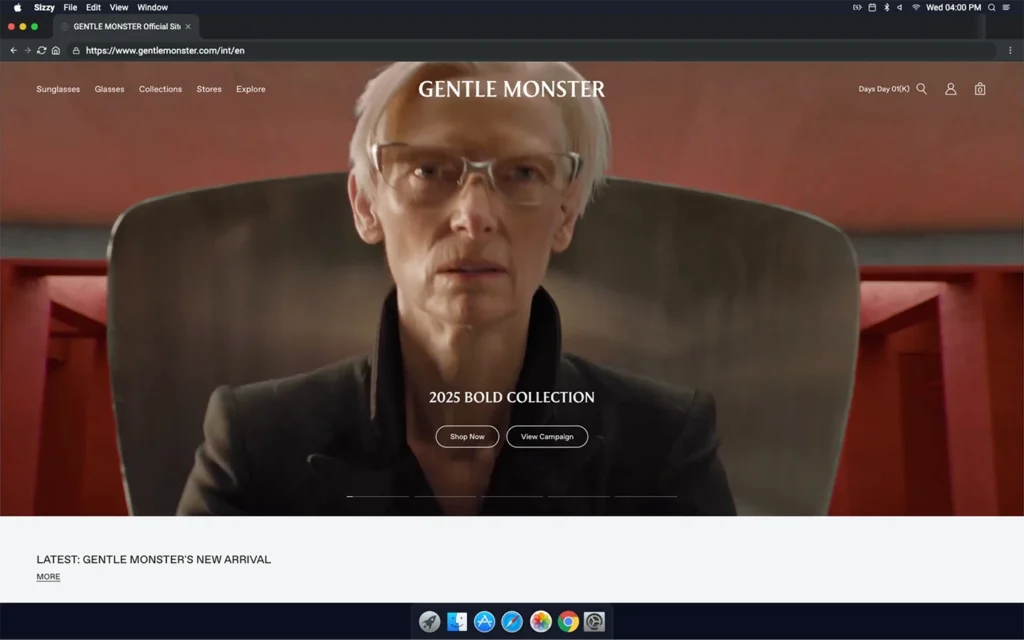This screenshot has width=1024, height=640.
Task: Launch Safari from the dock
Action: (512, 622)
